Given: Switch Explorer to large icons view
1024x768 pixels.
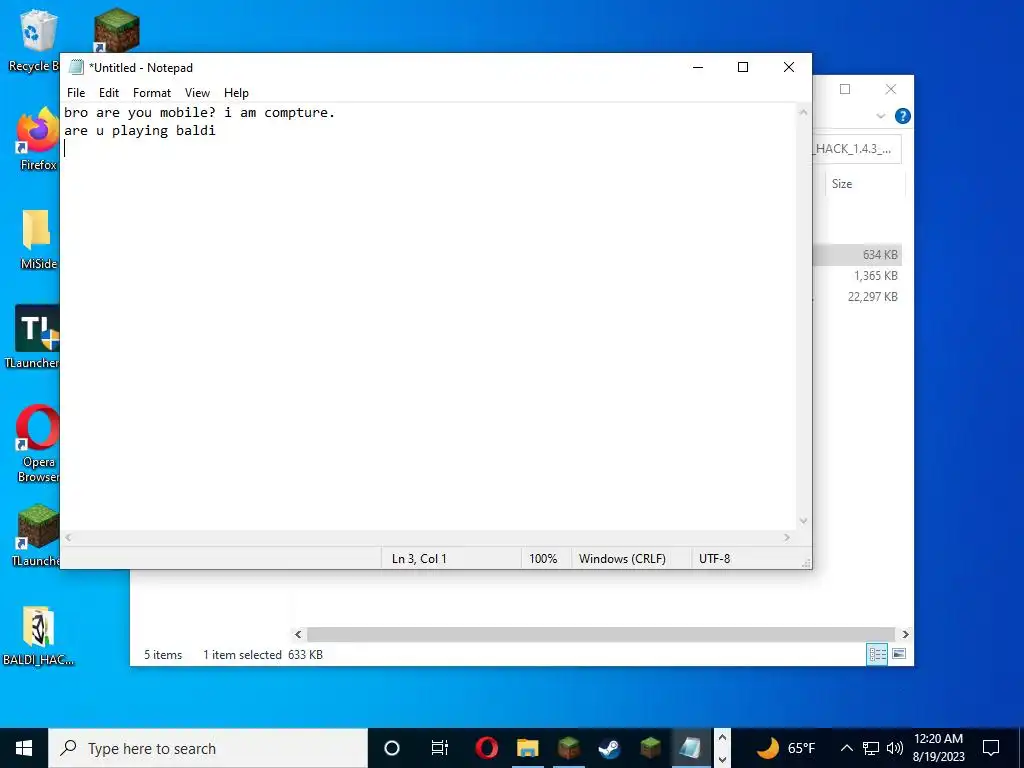Looking at the screenshot, I should coord(899,654).
